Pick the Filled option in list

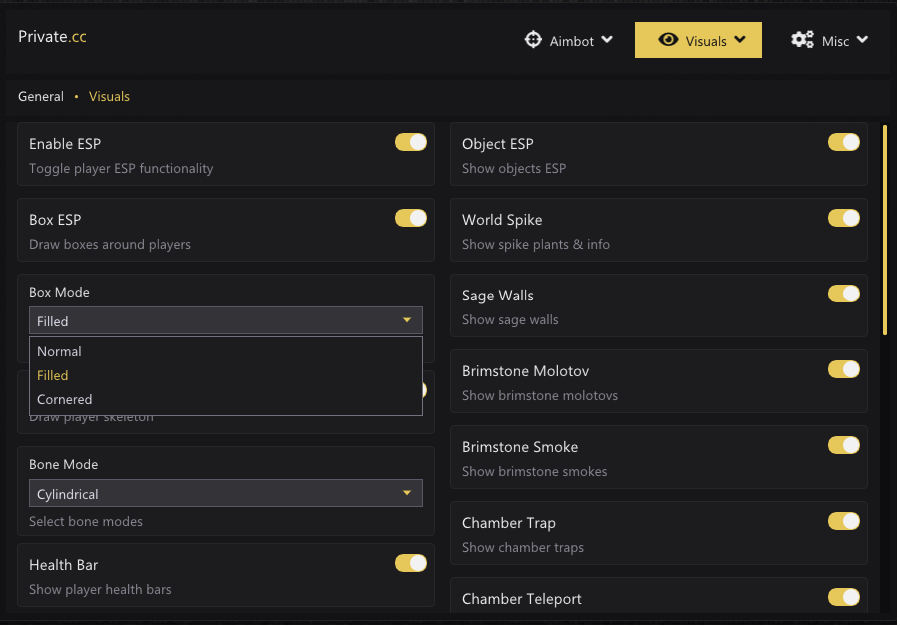click(53, 375)
